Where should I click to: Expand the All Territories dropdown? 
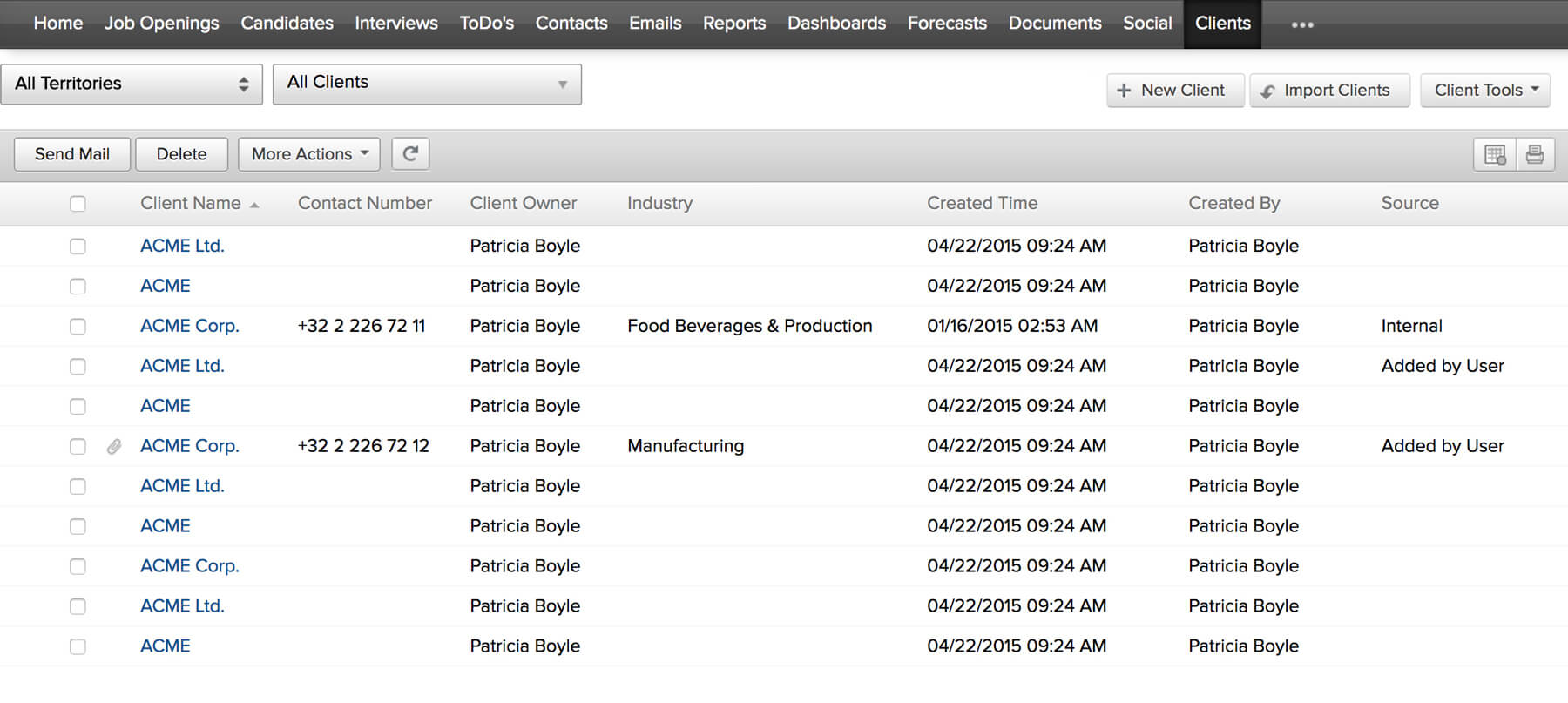[132, 84]
